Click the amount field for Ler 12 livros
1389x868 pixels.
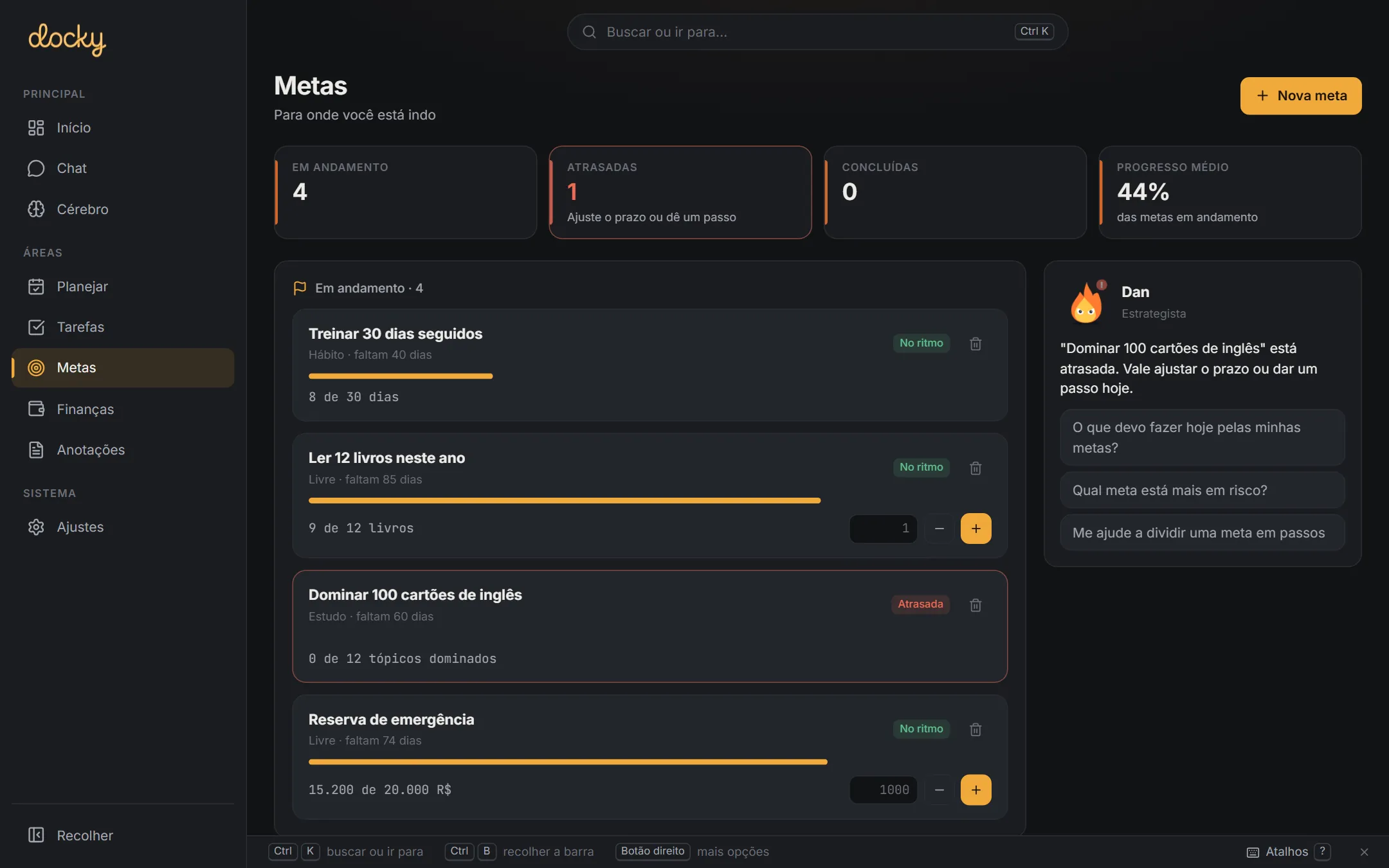(883, 529)
